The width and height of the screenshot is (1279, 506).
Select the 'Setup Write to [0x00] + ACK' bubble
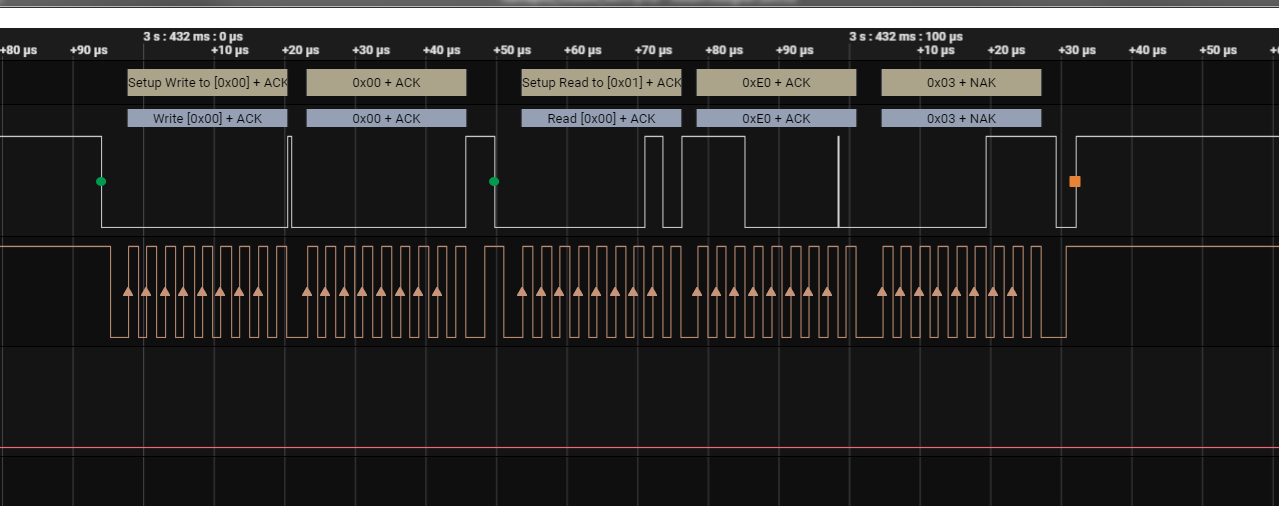tap(207, 83)
